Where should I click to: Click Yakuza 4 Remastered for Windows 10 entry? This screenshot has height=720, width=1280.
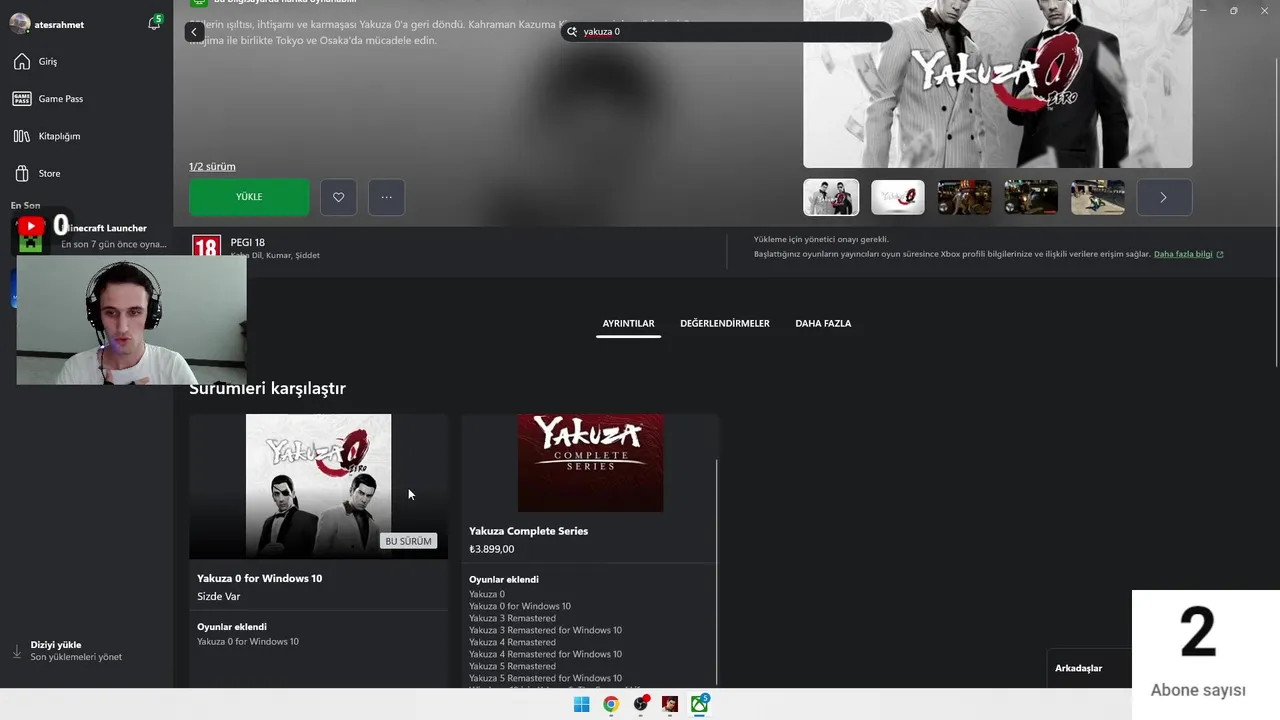545,654
